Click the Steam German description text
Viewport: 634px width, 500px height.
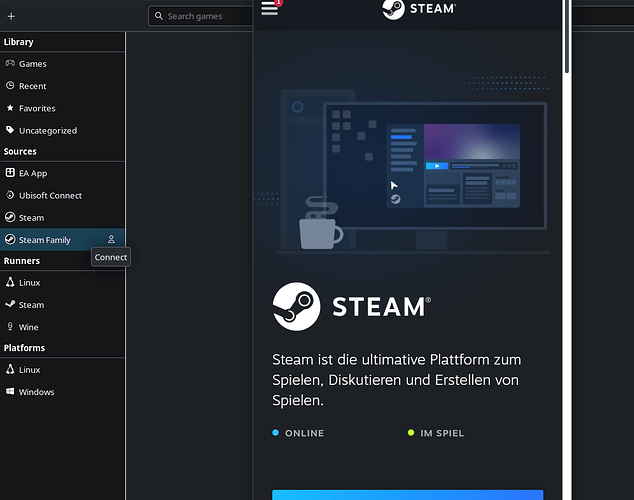[397, 380]
